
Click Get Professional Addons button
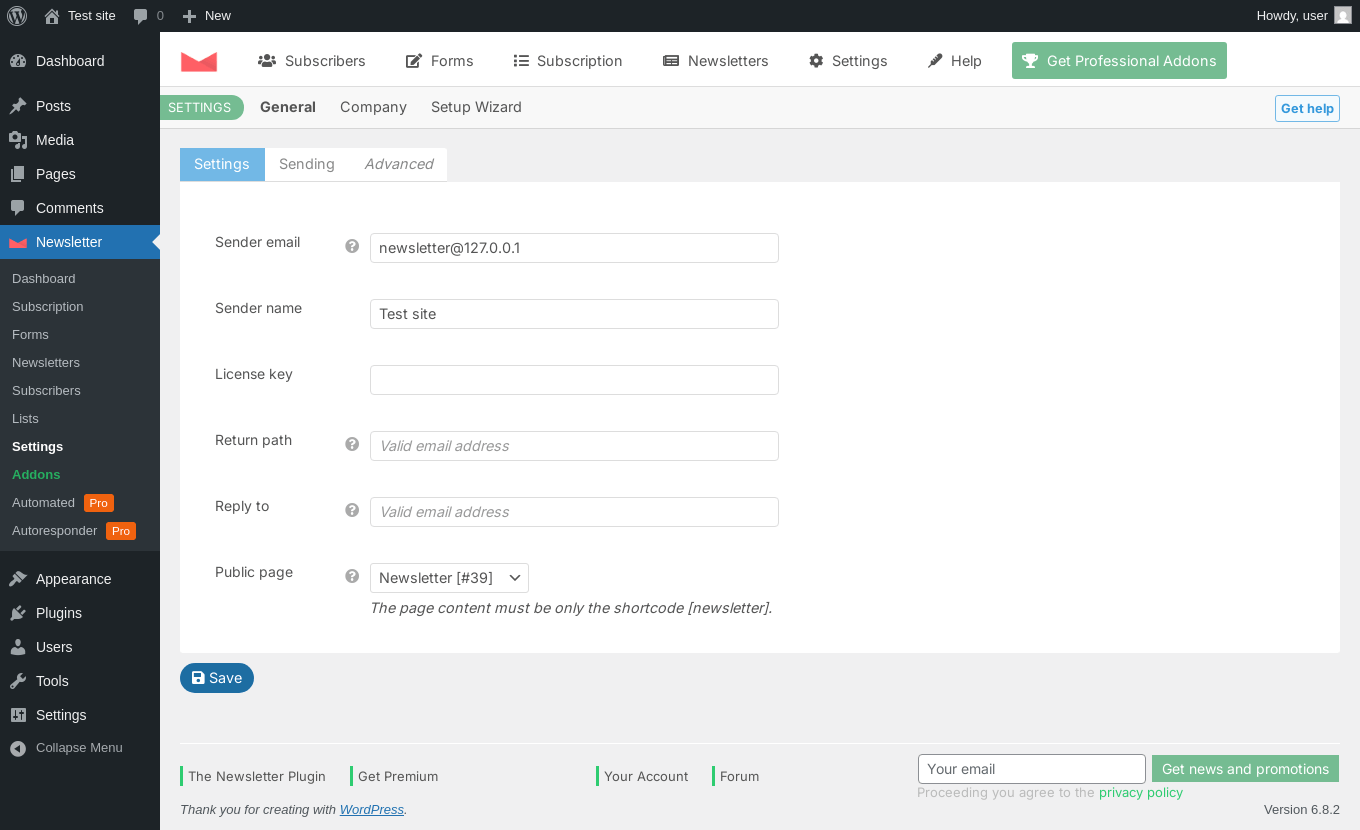tap(1119, 61)
